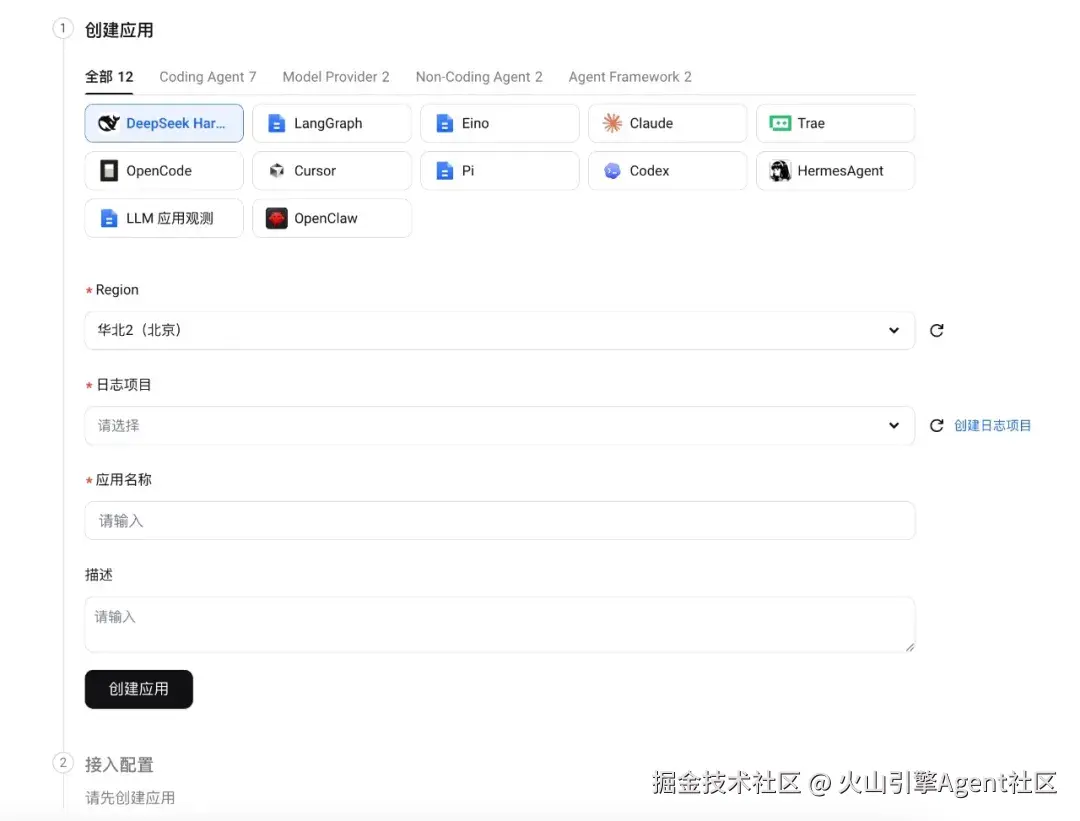Image resolution: width=1080 pixels, height=821 pixels.
Task: Open the Coding Agent 7 tab
Action: click(207, 77)
